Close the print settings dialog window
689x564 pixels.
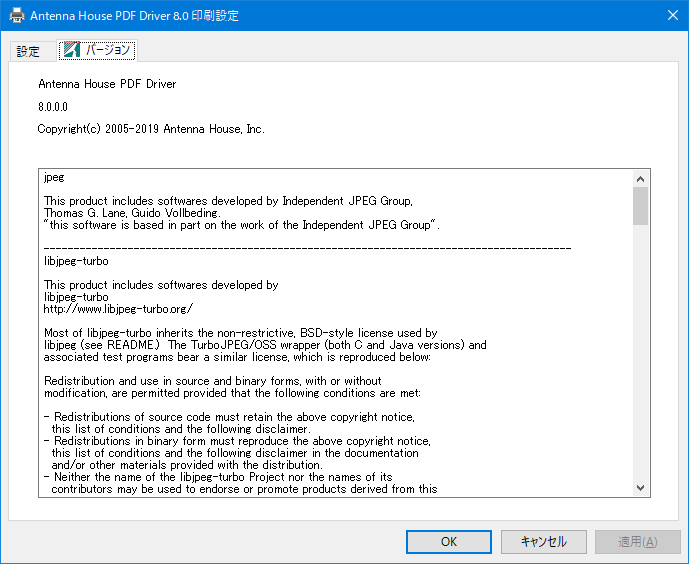[x=671, y=16]
